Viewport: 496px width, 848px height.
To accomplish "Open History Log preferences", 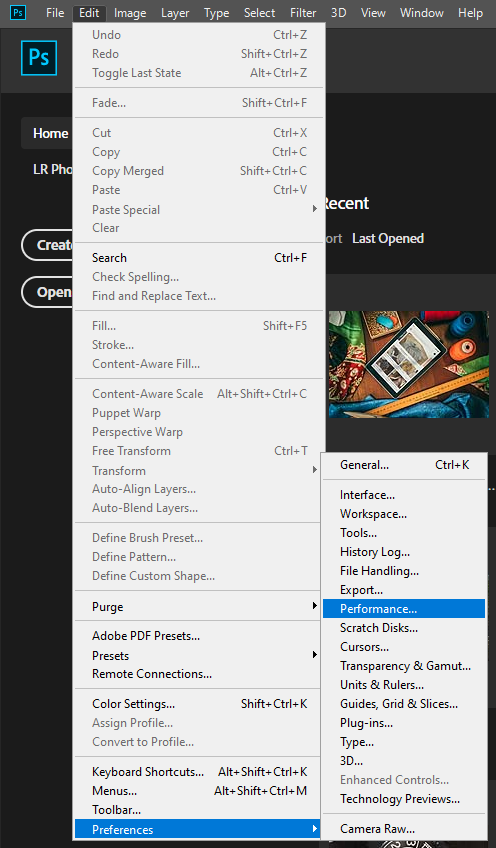I will 404,552.
